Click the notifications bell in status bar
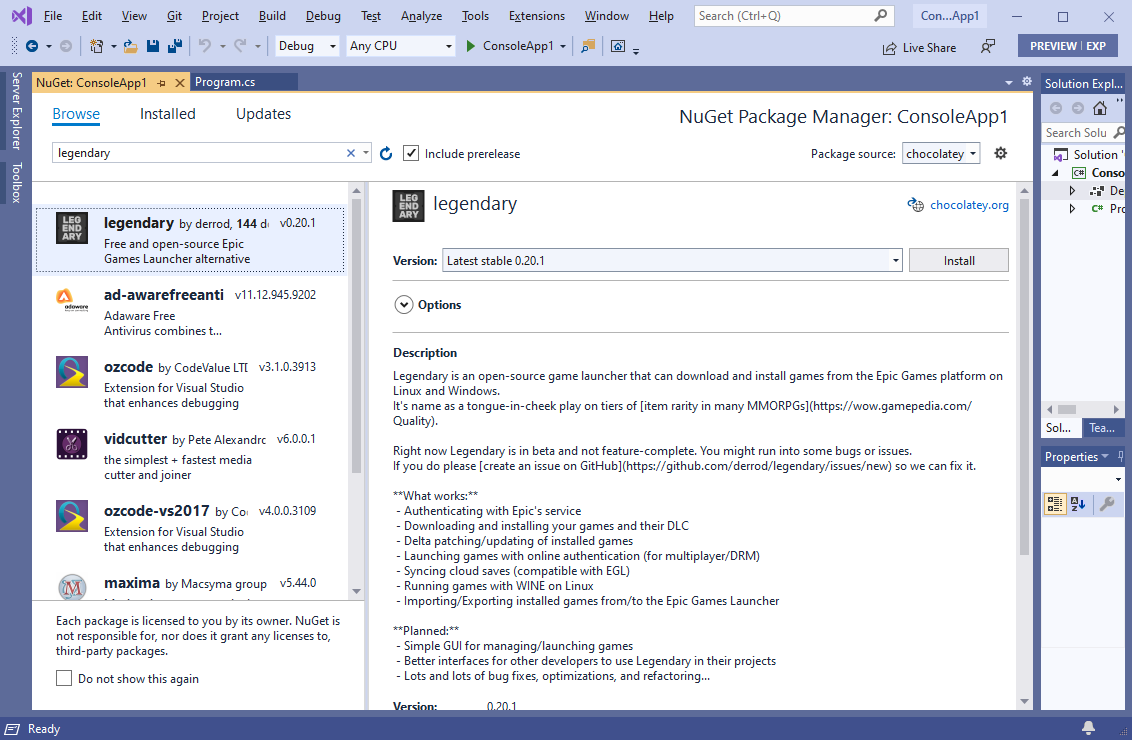 [x=1088, y=728]
